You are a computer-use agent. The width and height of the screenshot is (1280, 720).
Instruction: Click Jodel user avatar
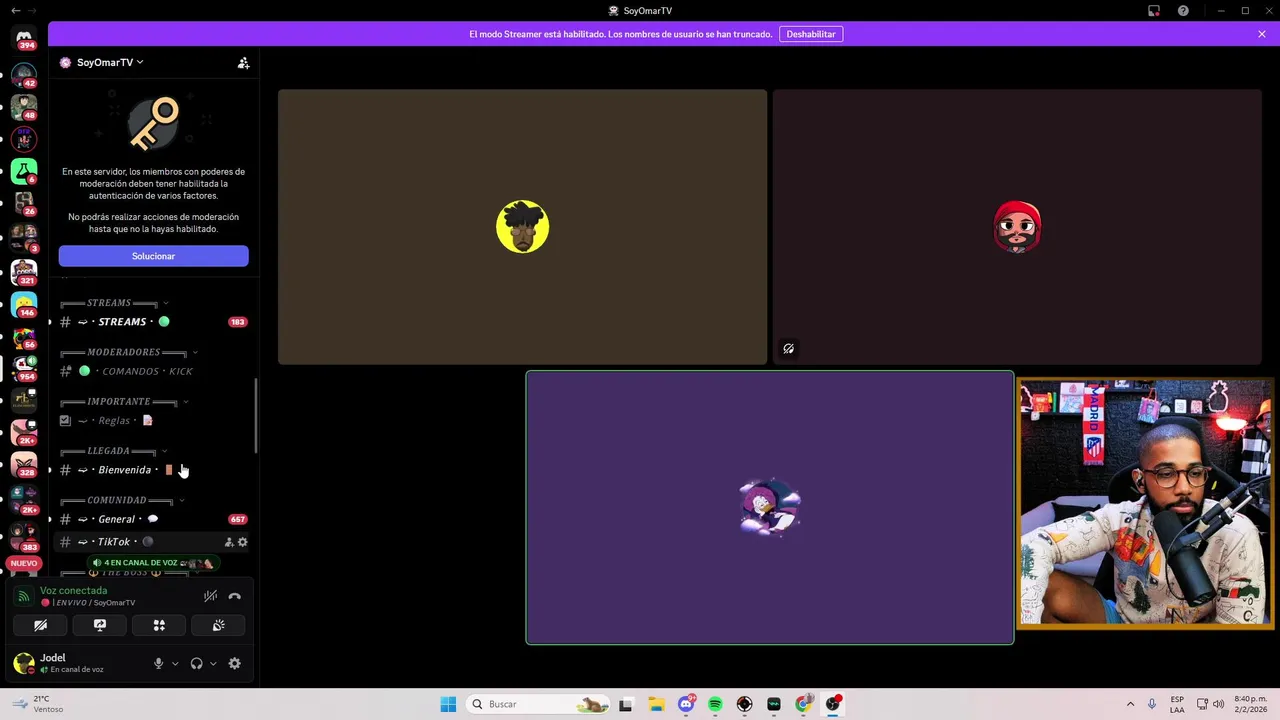(24, 663)
